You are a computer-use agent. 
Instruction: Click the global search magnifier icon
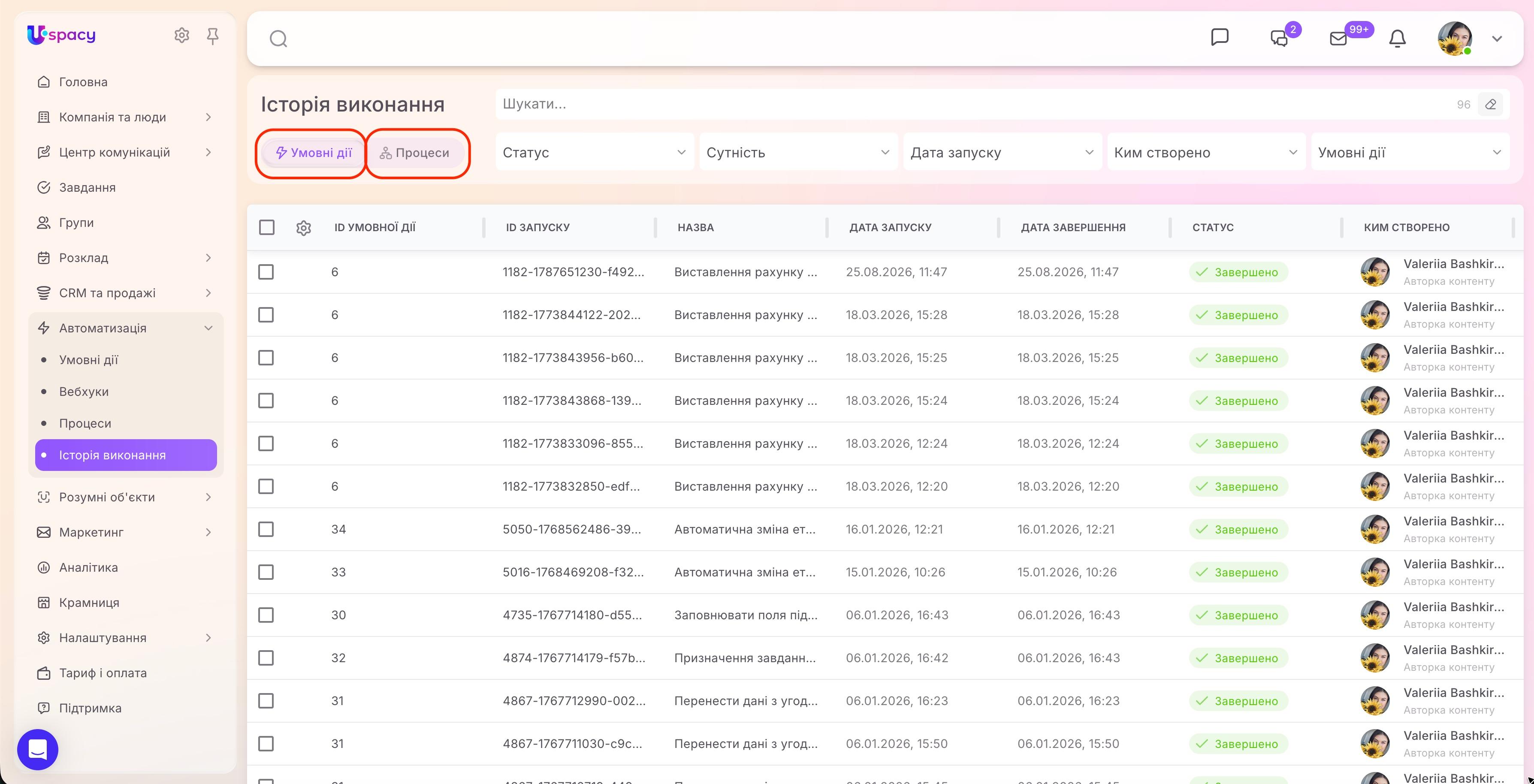coord(278,39)
